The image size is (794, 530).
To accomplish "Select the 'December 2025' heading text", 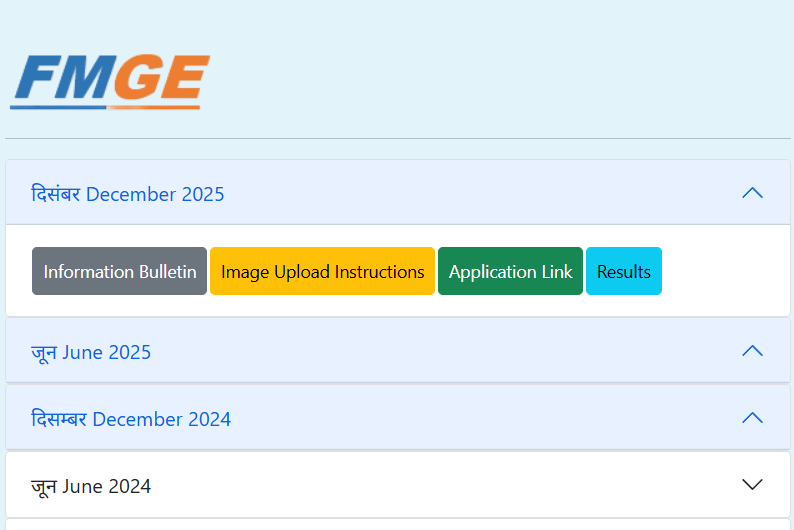I will click(155, 194).
